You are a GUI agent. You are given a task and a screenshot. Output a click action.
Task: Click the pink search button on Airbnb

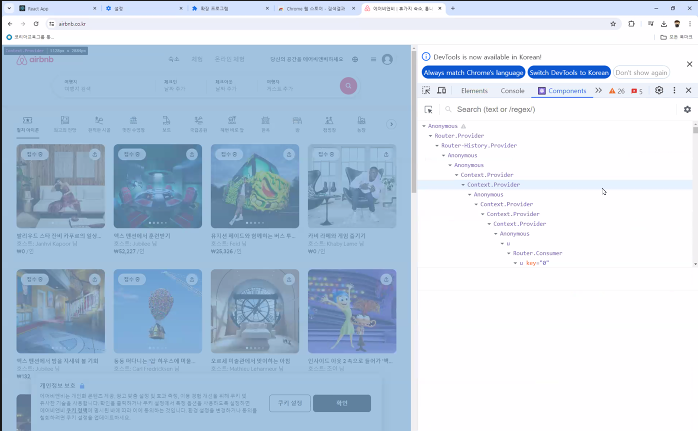[348, 86]
